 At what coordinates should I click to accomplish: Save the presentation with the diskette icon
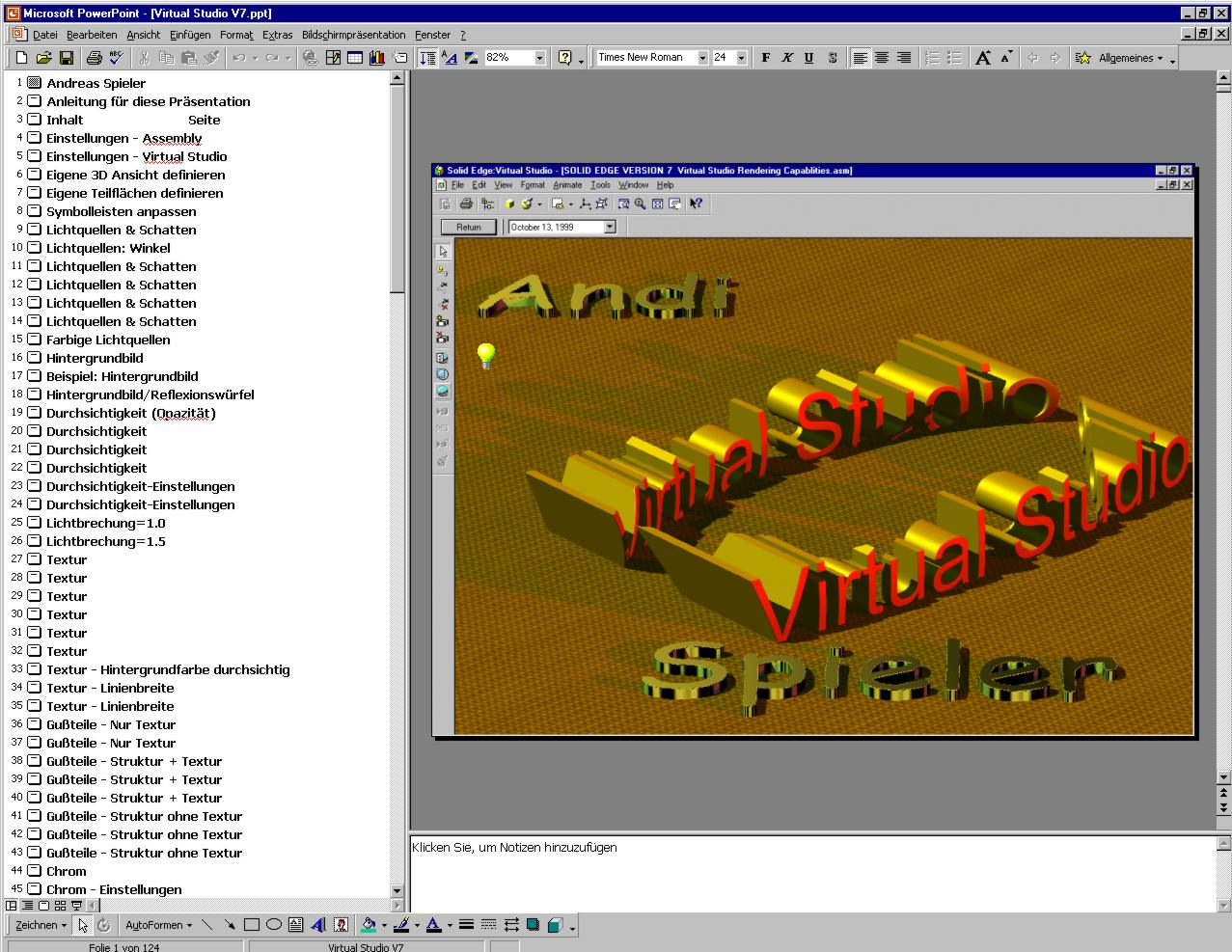[x=67, y=58]
